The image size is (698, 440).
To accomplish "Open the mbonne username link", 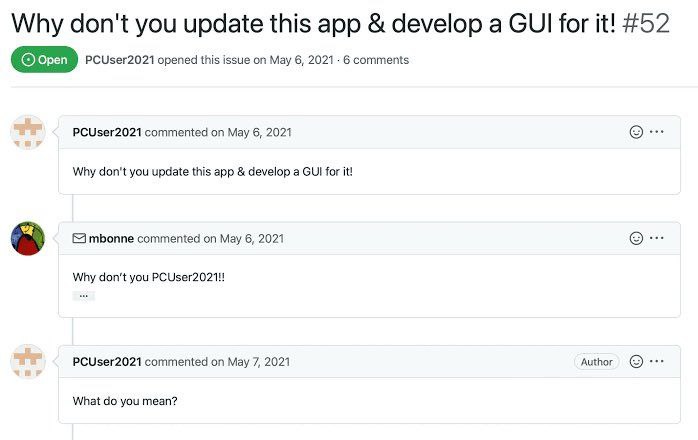I will coord(111,238).
